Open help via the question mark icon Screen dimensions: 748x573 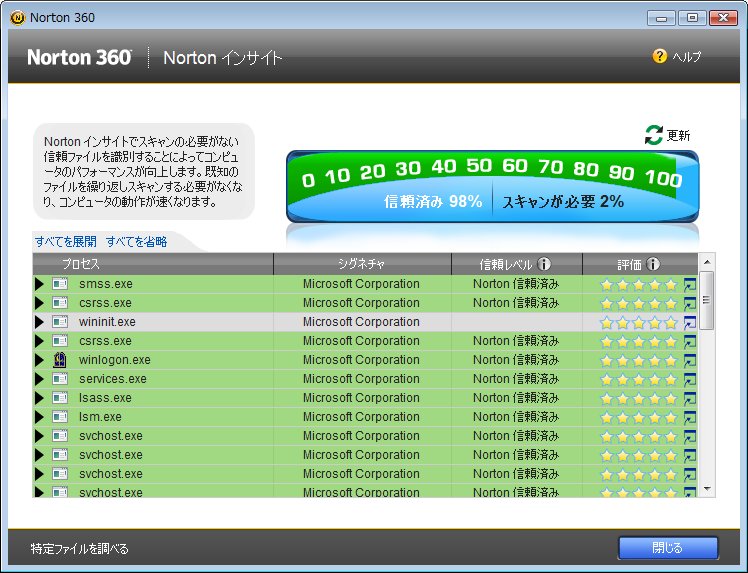659,56
